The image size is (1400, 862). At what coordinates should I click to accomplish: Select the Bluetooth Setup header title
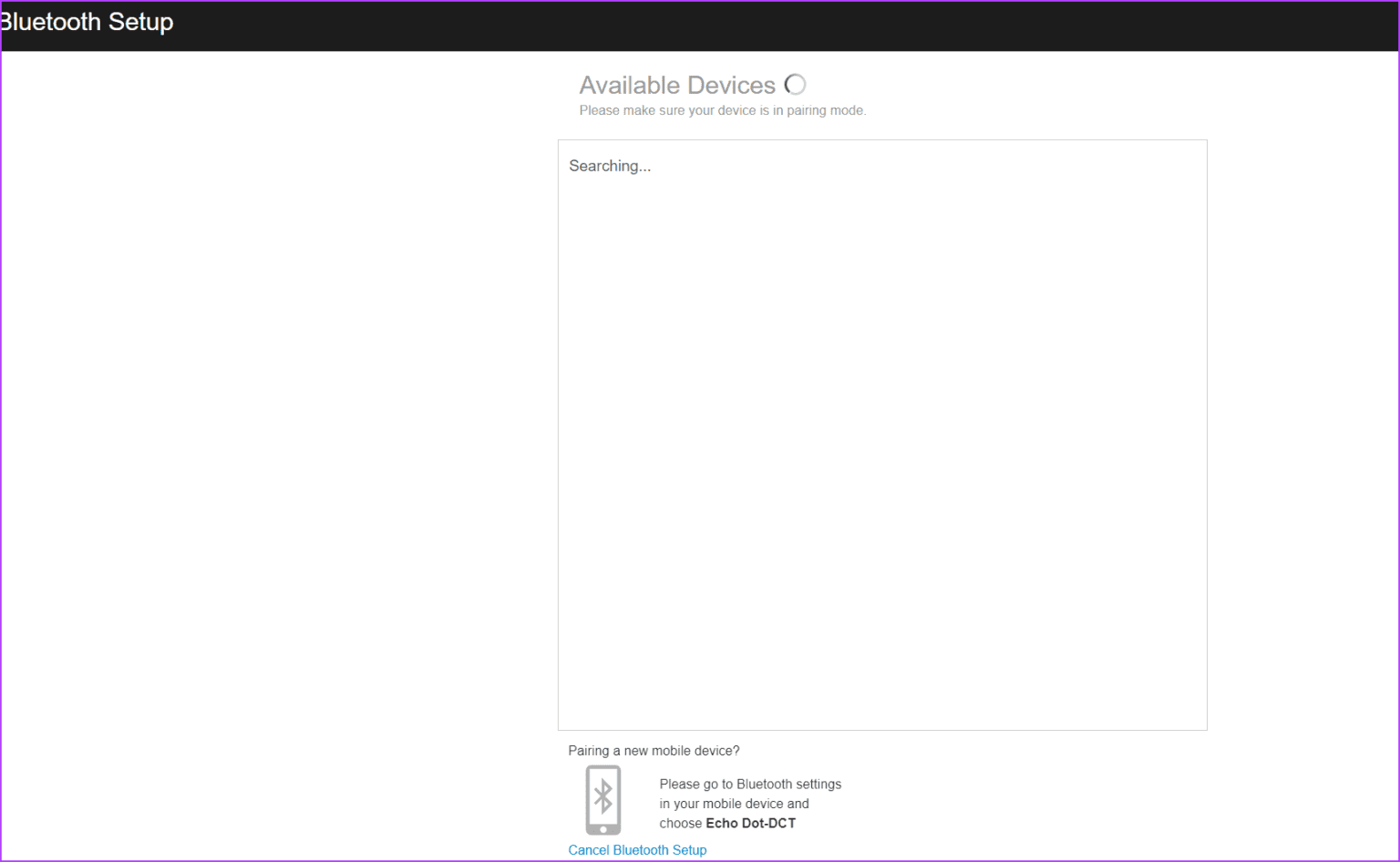tap(87, 22)
